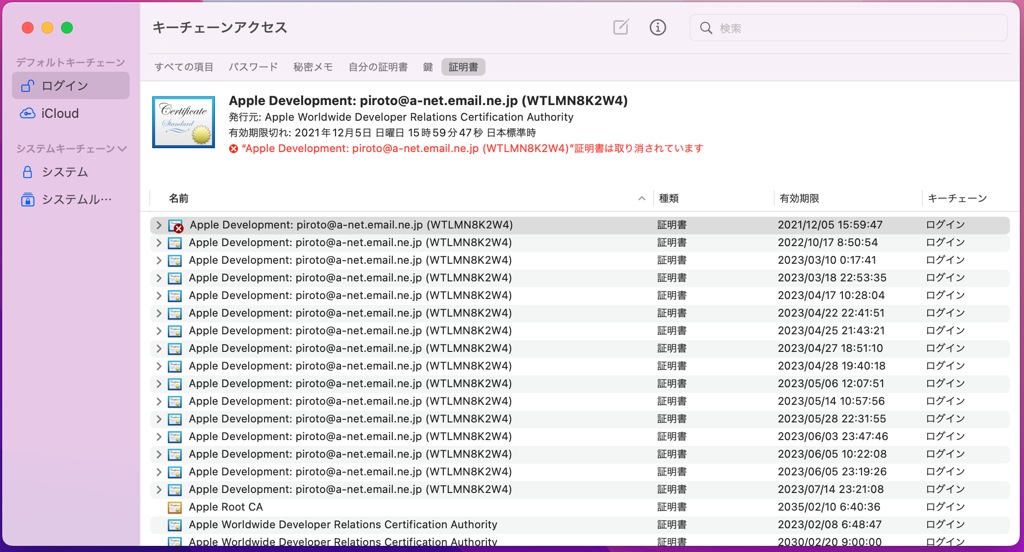Expand the certificate expiring 2023/07/14
Screen dimensions: 1024x552
158,490
